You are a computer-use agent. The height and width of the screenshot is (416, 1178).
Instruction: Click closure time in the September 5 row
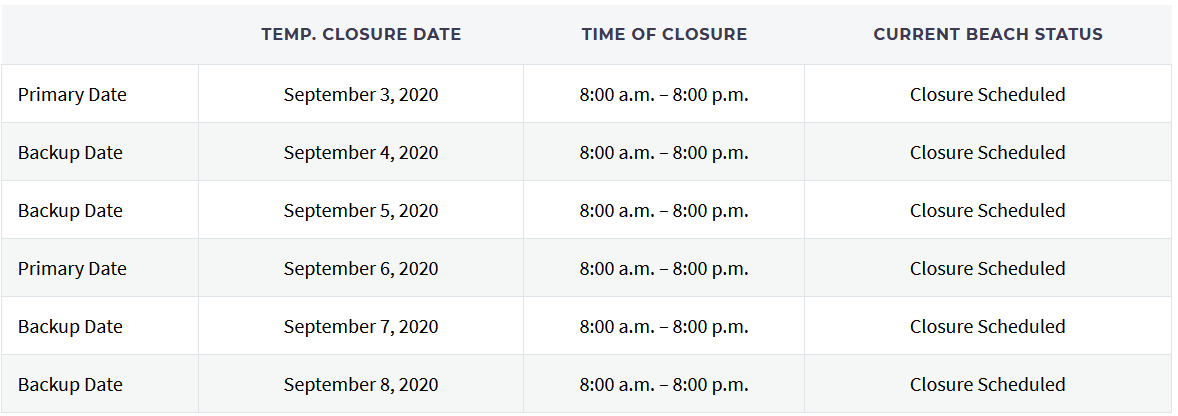coord(664,211)
